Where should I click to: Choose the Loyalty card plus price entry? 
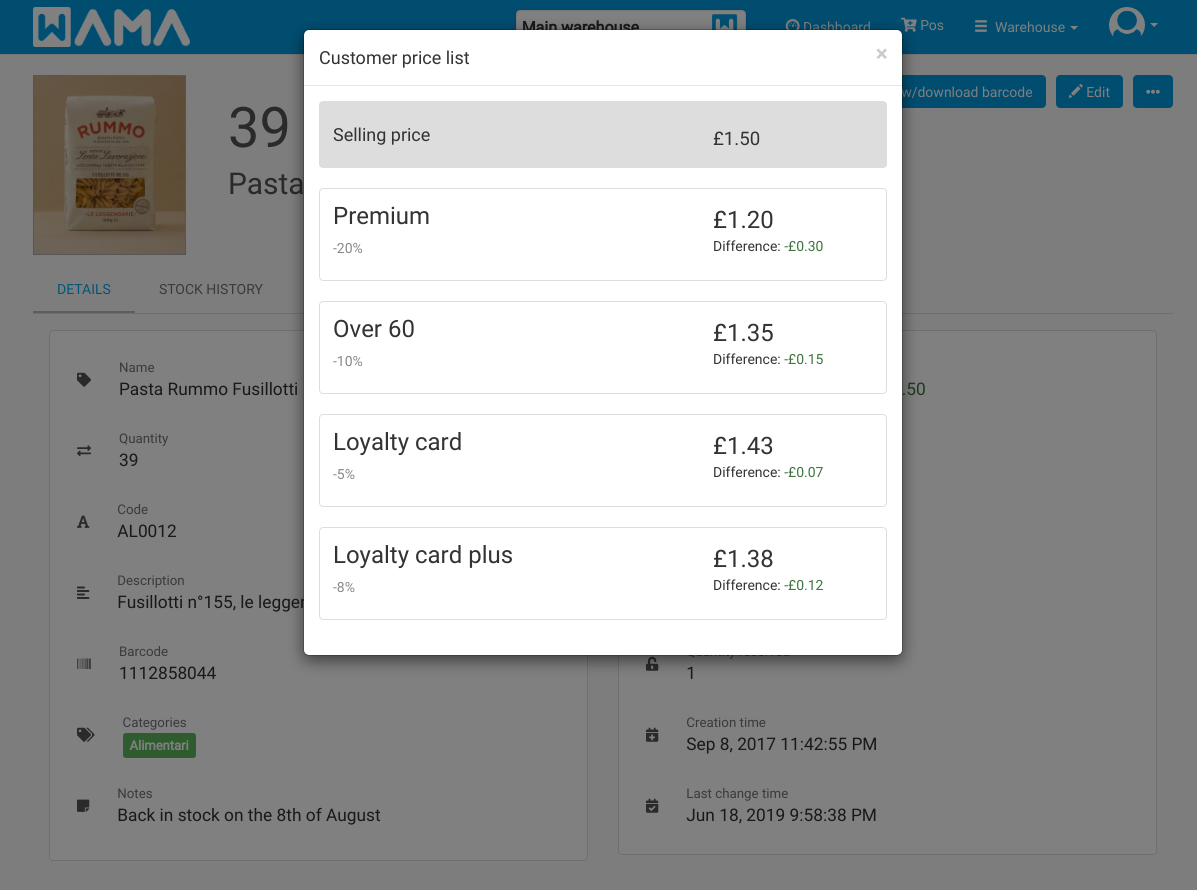602,573
